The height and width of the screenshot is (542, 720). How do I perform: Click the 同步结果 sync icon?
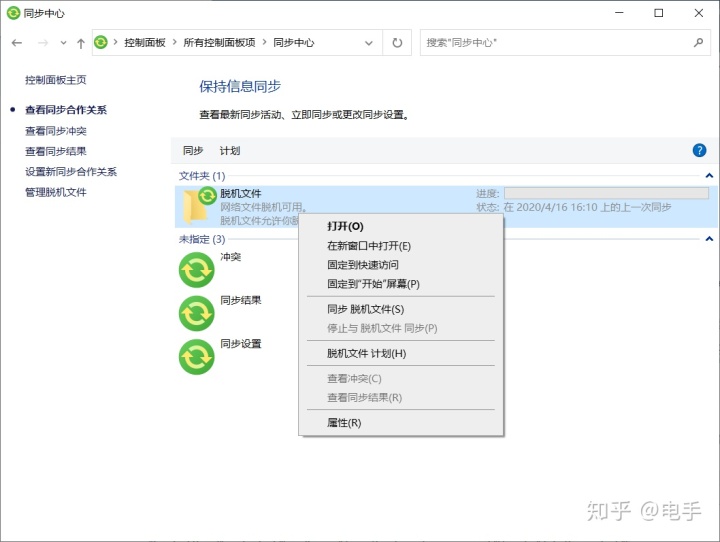pos(197,314)
